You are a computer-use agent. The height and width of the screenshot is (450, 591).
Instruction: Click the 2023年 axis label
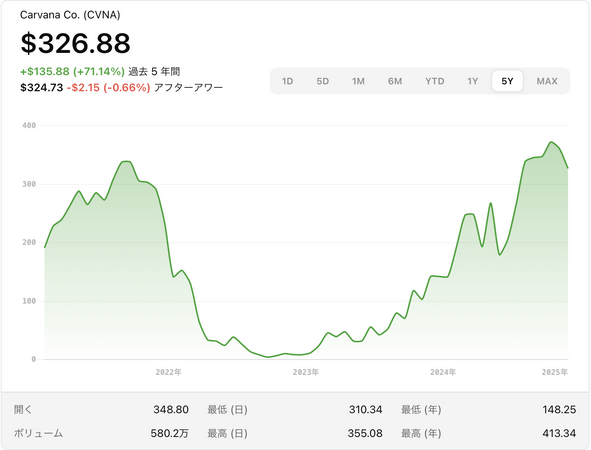point(306,372)
